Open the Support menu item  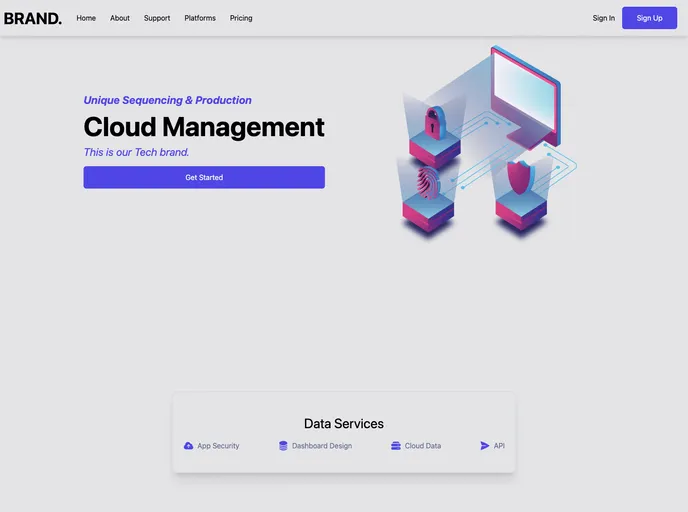pyautogui.click(x=157, y=18)
